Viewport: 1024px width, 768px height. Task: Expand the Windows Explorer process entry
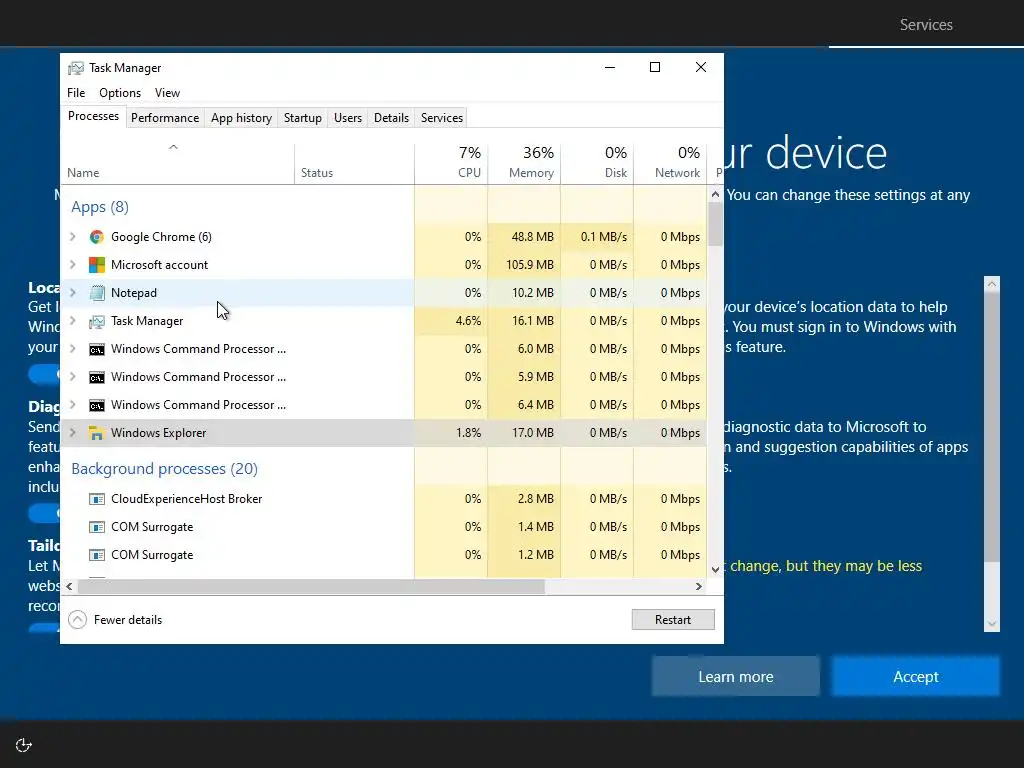pyautogui.click(x=73, y=433)
